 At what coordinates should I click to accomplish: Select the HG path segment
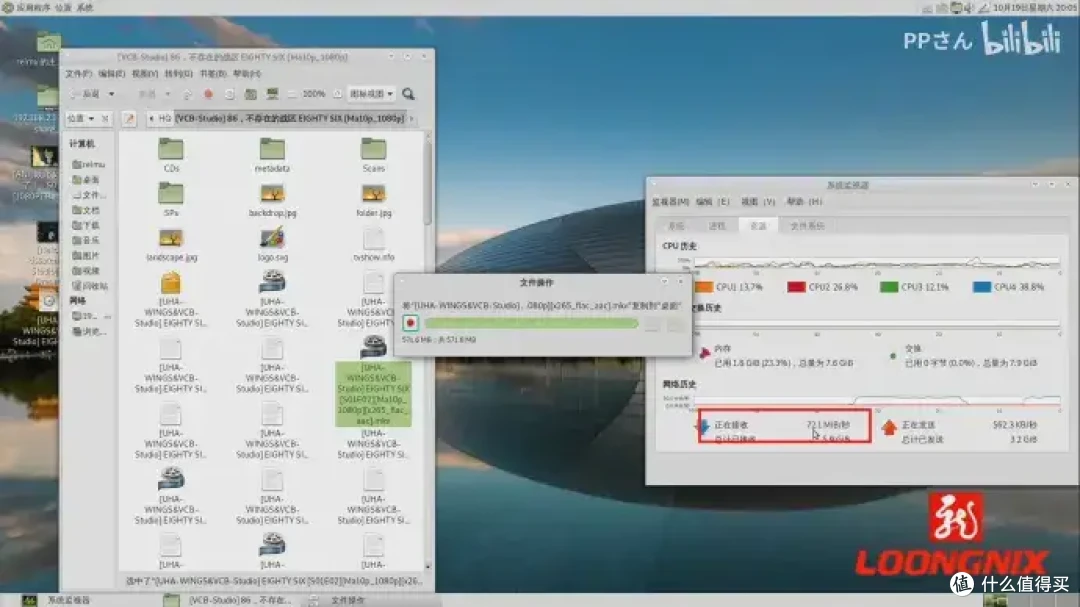[165, 119]
